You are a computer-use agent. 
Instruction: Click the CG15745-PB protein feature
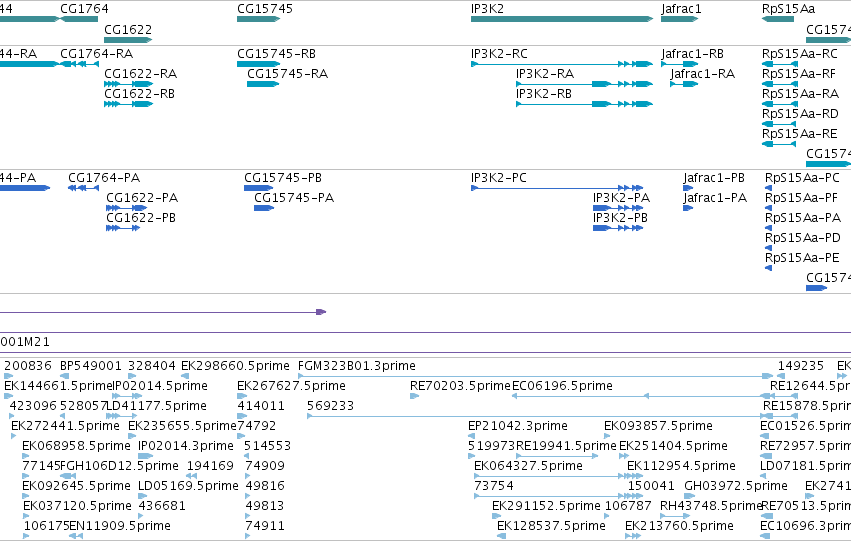258,188
